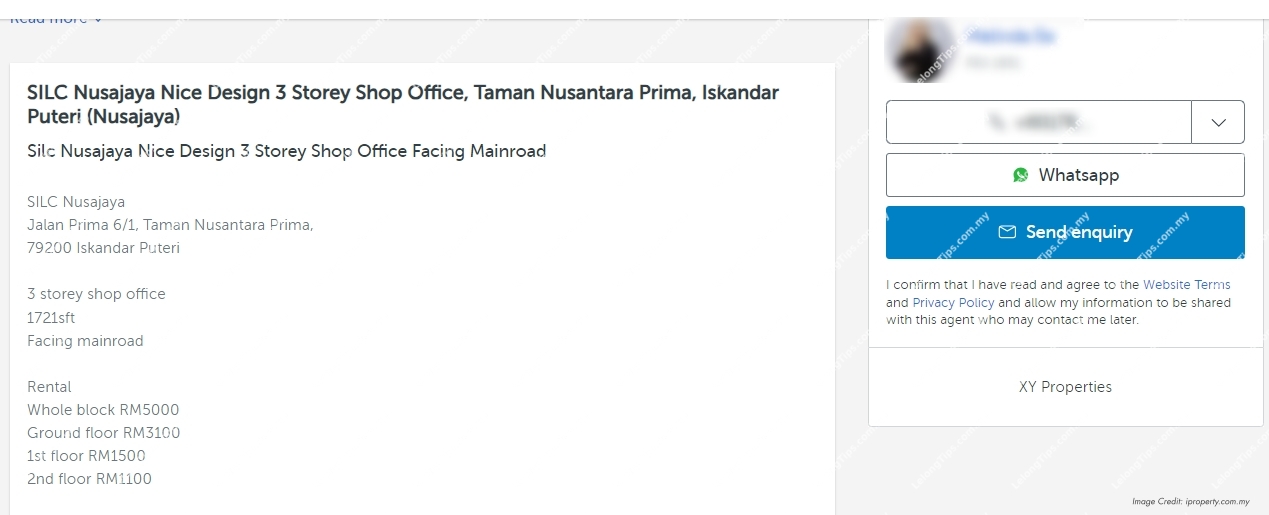Click the Facing Mainroad subtitle line
The height and width of the screenshot is (515, 1269).
click(286, 152)
